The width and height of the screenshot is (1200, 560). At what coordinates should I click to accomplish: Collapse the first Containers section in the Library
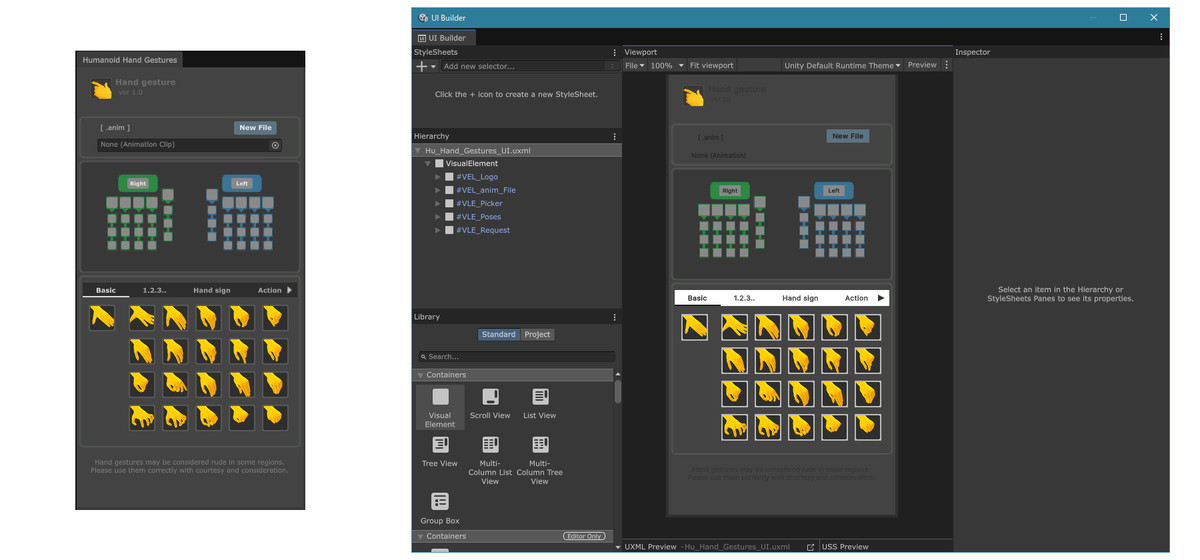tap(421, 375)
